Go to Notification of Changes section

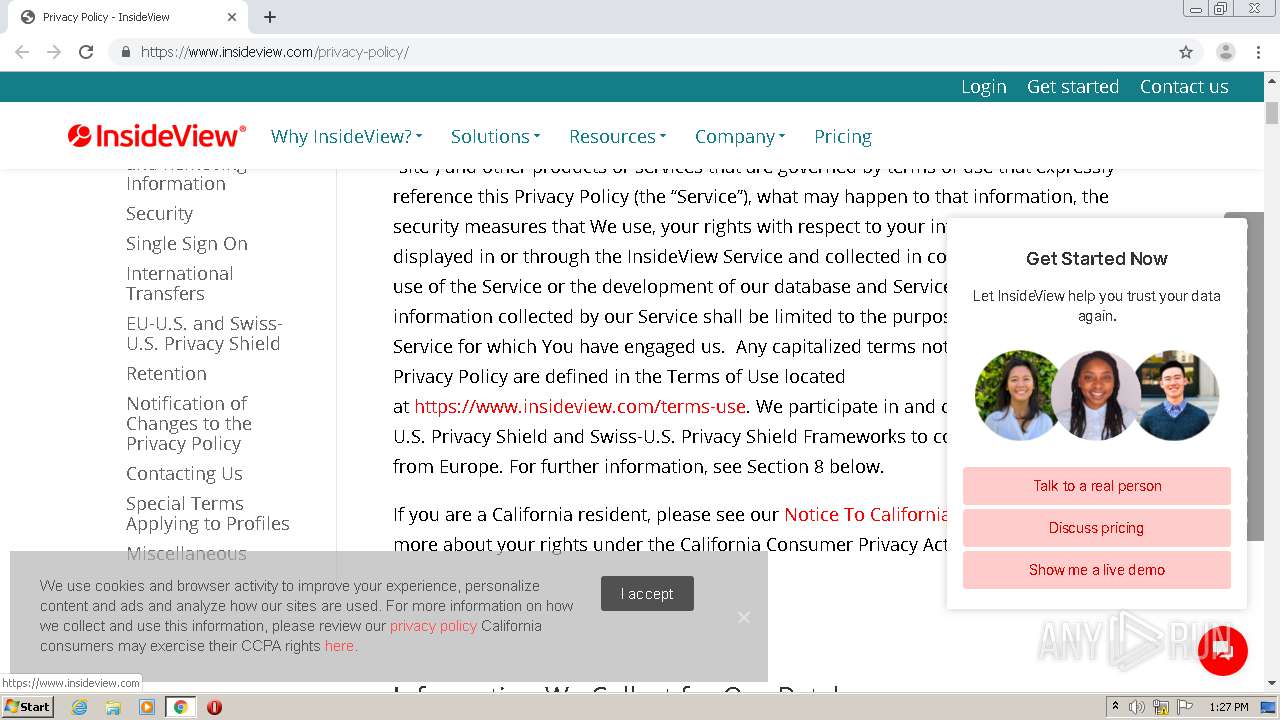(188, 423)
